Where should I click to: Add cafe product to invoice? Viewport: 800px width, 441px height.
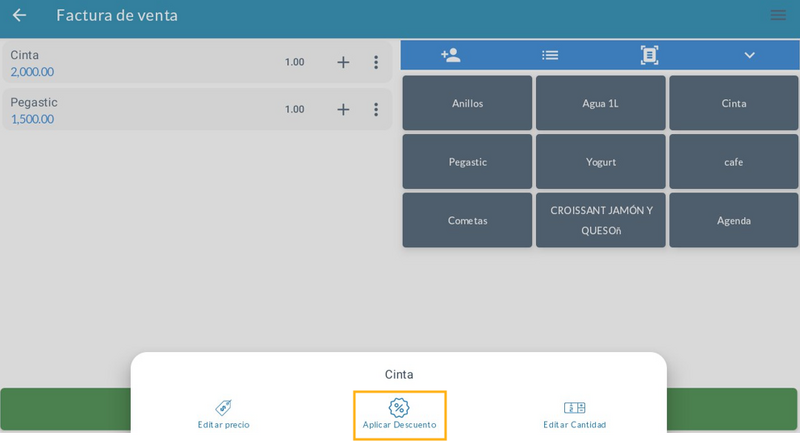pos(733,162)
